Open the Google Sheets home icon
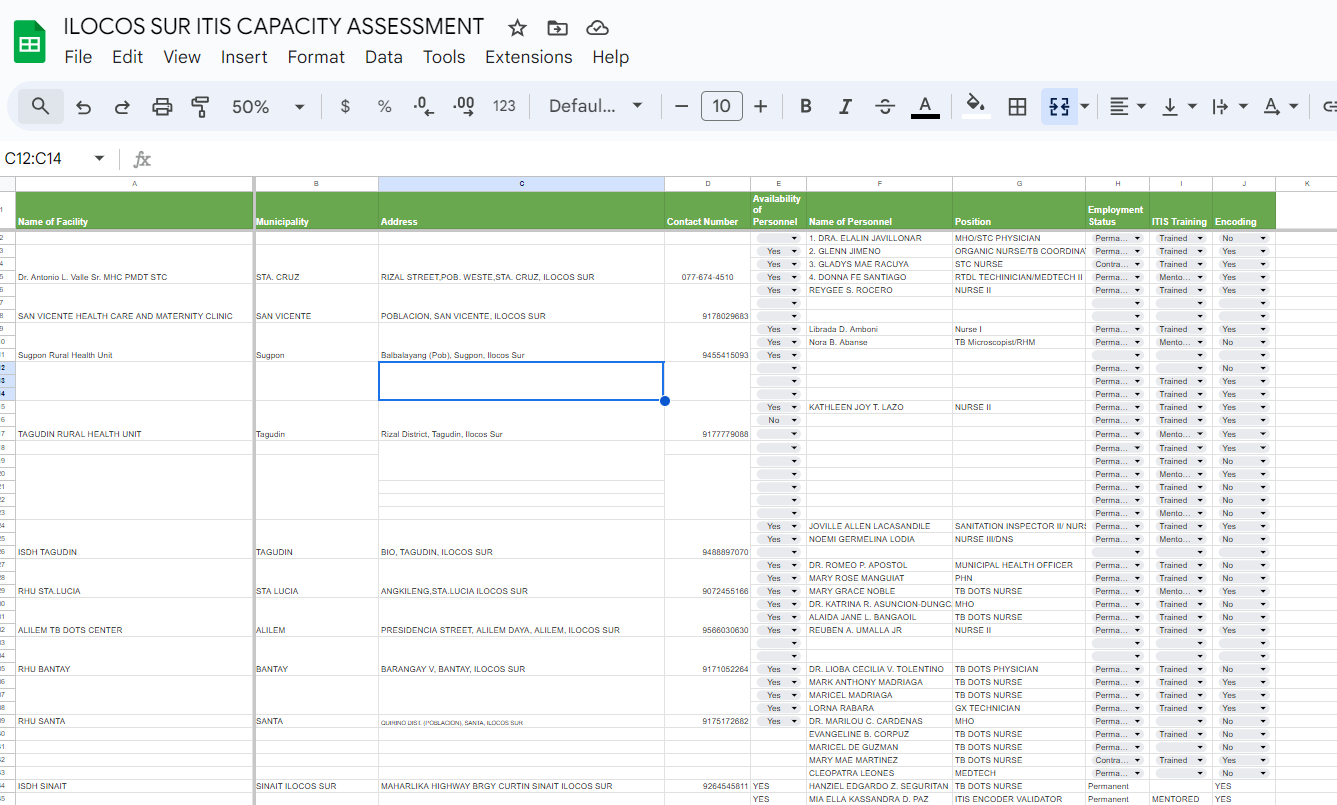The image size is (1337, 805). coord(30,43)
